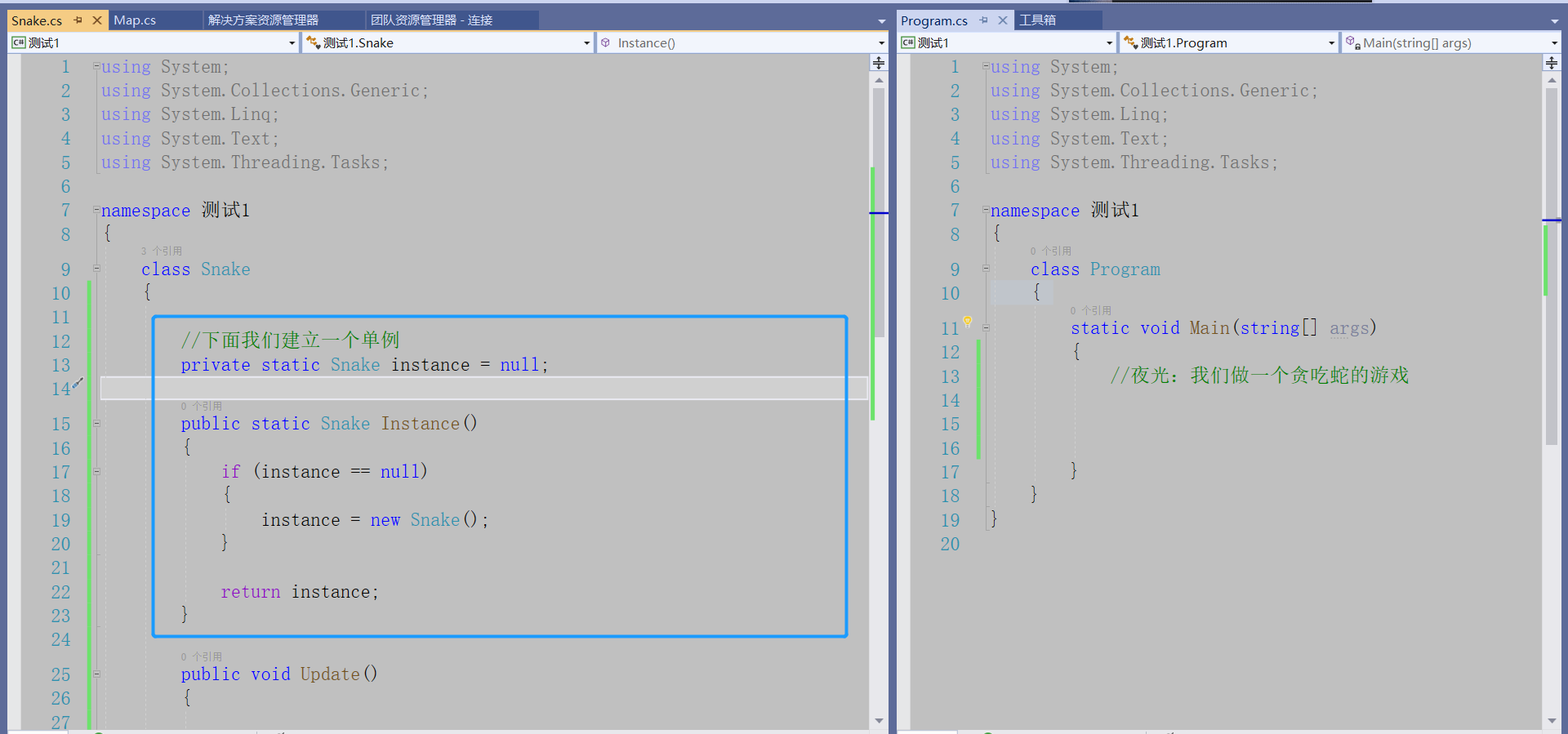Click the private method icon beside Main(string[] args)
Image resolution: width=1568 pixels, height=734 pixels.
click(x=1352, y=42)
